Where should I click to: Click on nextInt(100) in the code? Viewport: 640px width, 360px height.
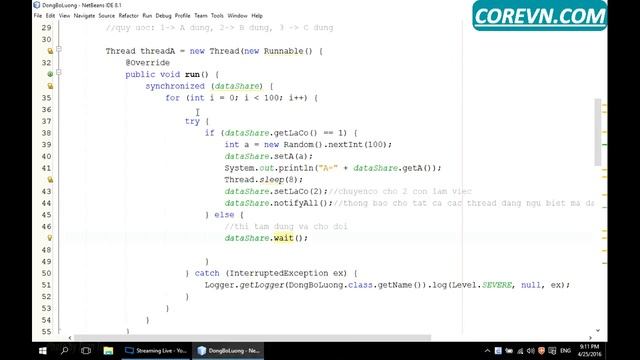(x=359, y=144)
